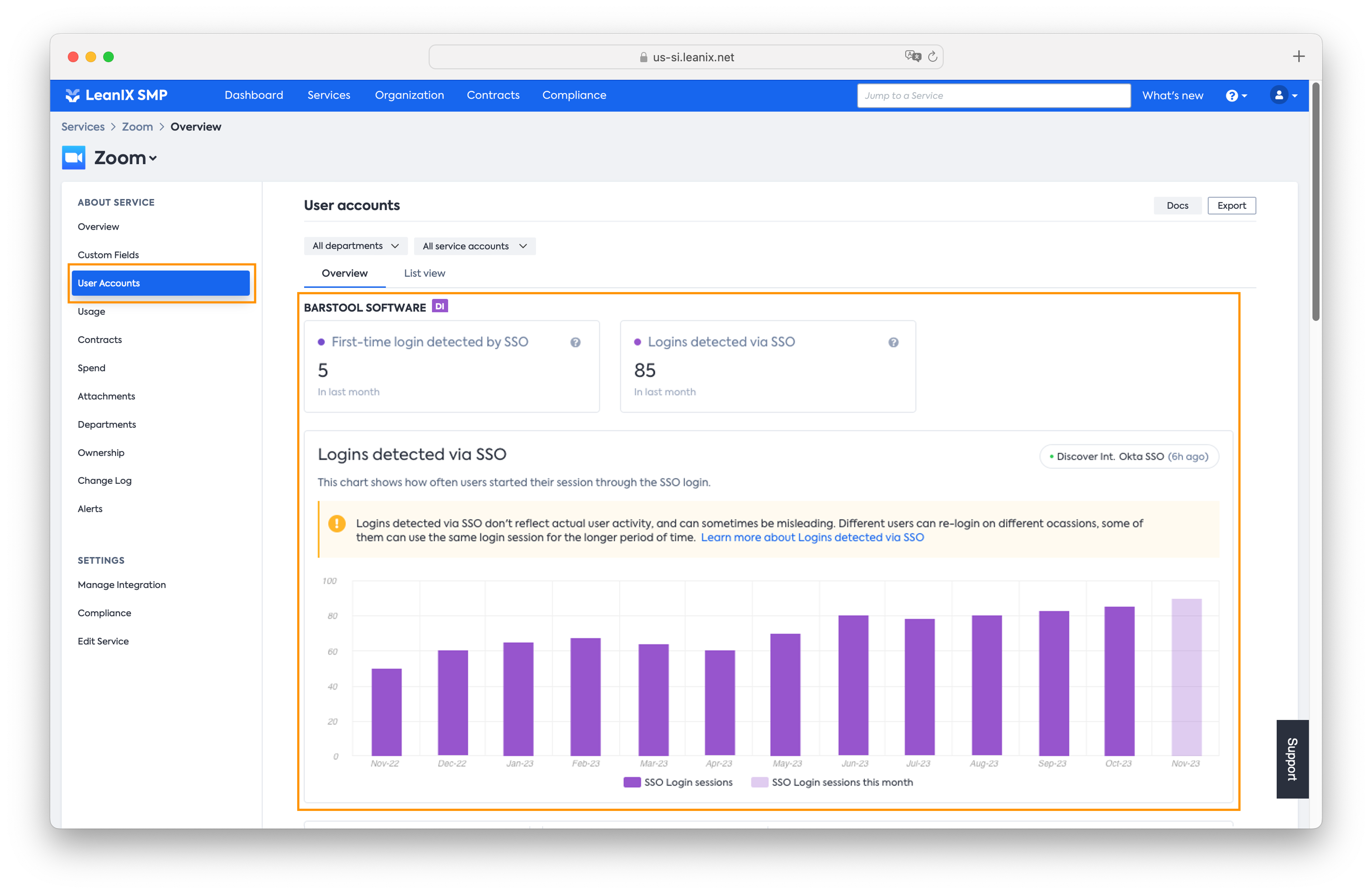Click the page vertical scrollbar
The height and width of the screenshot is (895, 1372).
coord(1316,202)
